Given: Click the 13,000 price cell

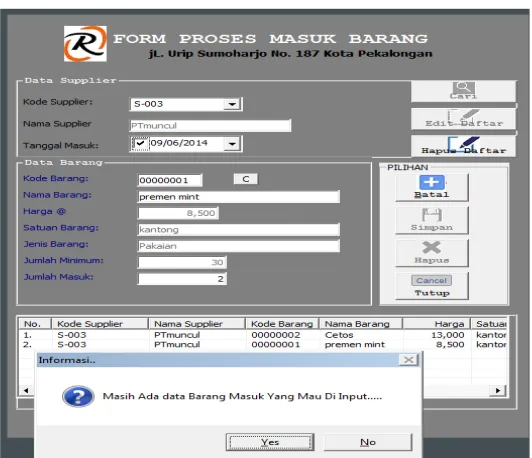Looking at the screenshot, I should point(448,335).
